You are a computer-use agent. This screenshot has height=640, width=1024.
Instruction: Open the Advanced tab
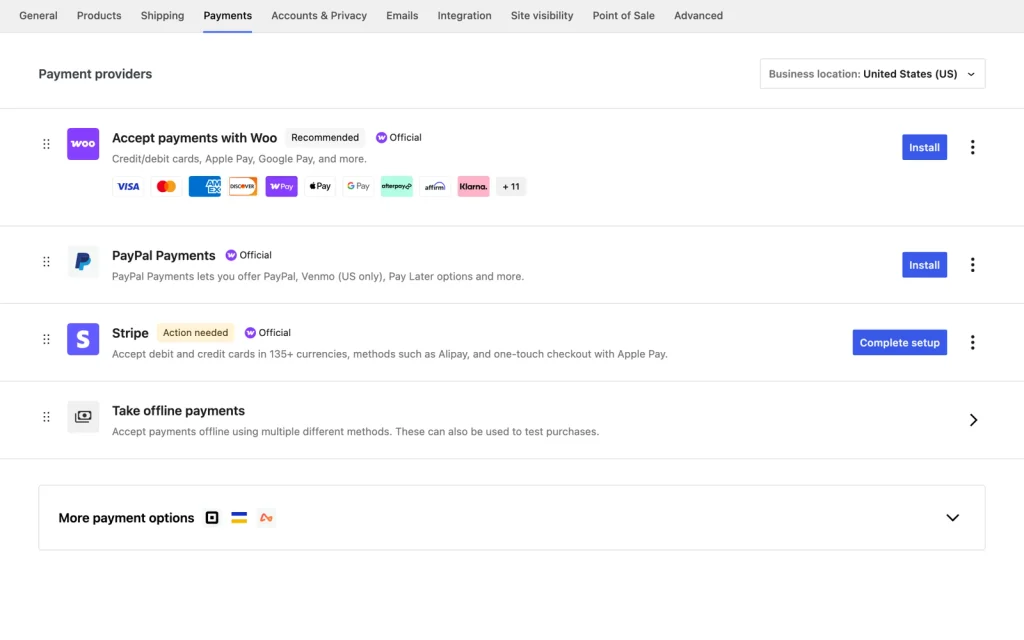click(x=698, y=16)
